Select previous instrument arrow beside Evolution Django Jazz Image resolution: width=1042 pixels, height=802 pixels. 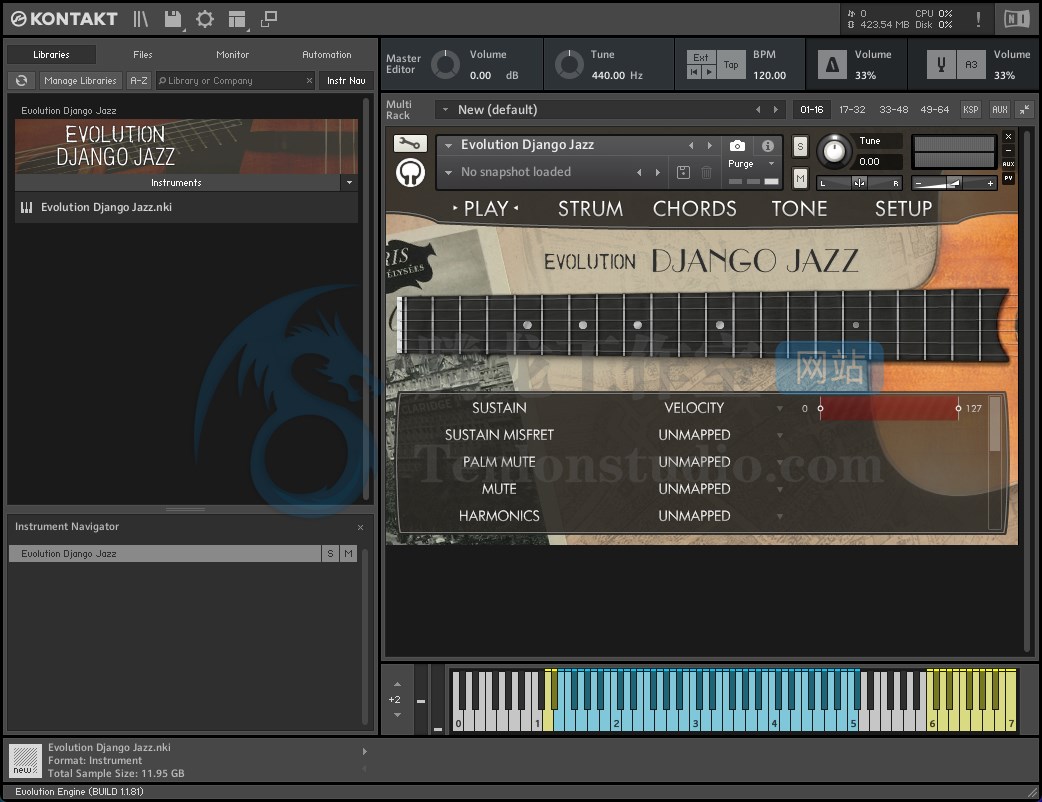pyautogui.click(x=691, y=145)
